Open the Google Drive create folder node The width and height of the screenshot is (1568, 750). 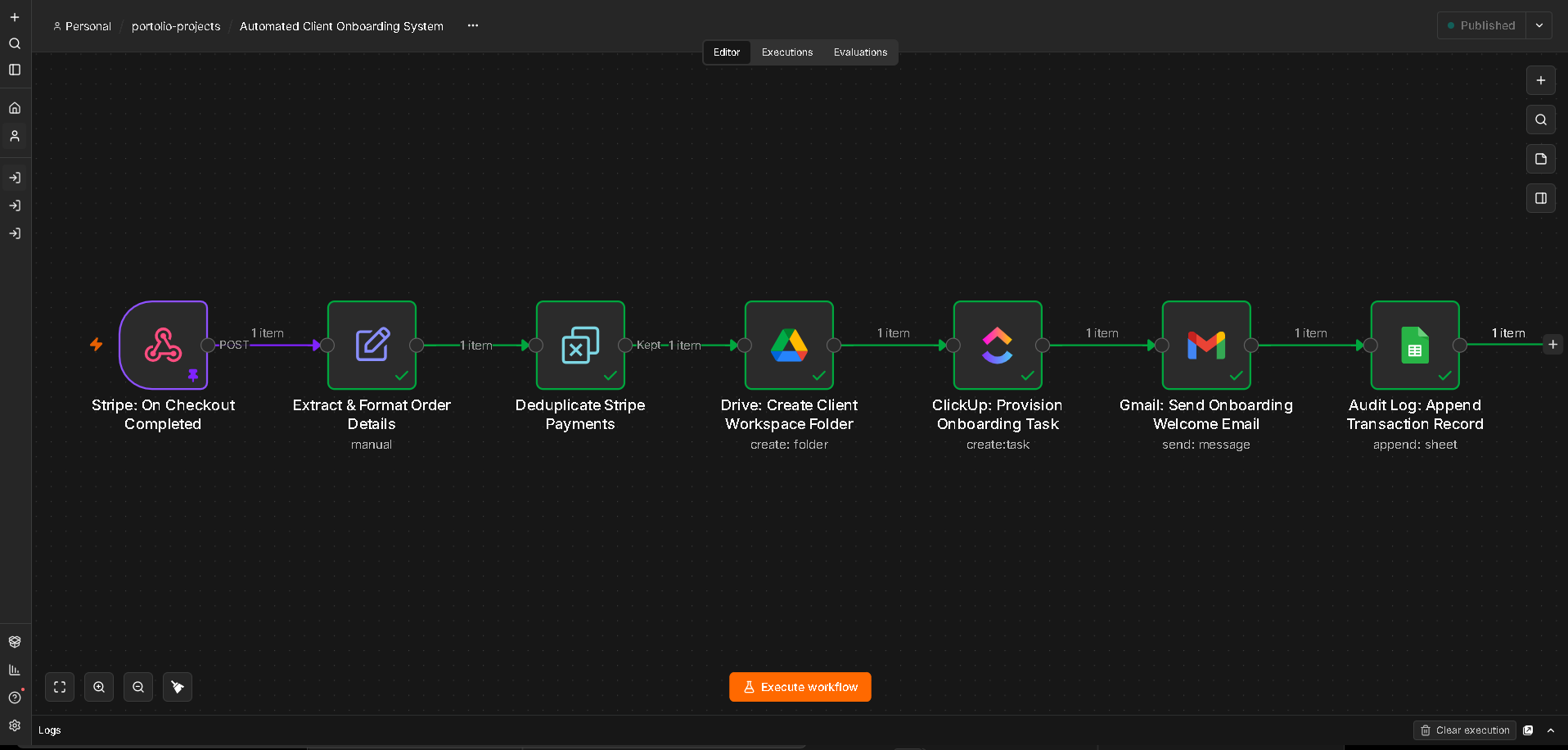click(x=789, y=345)
